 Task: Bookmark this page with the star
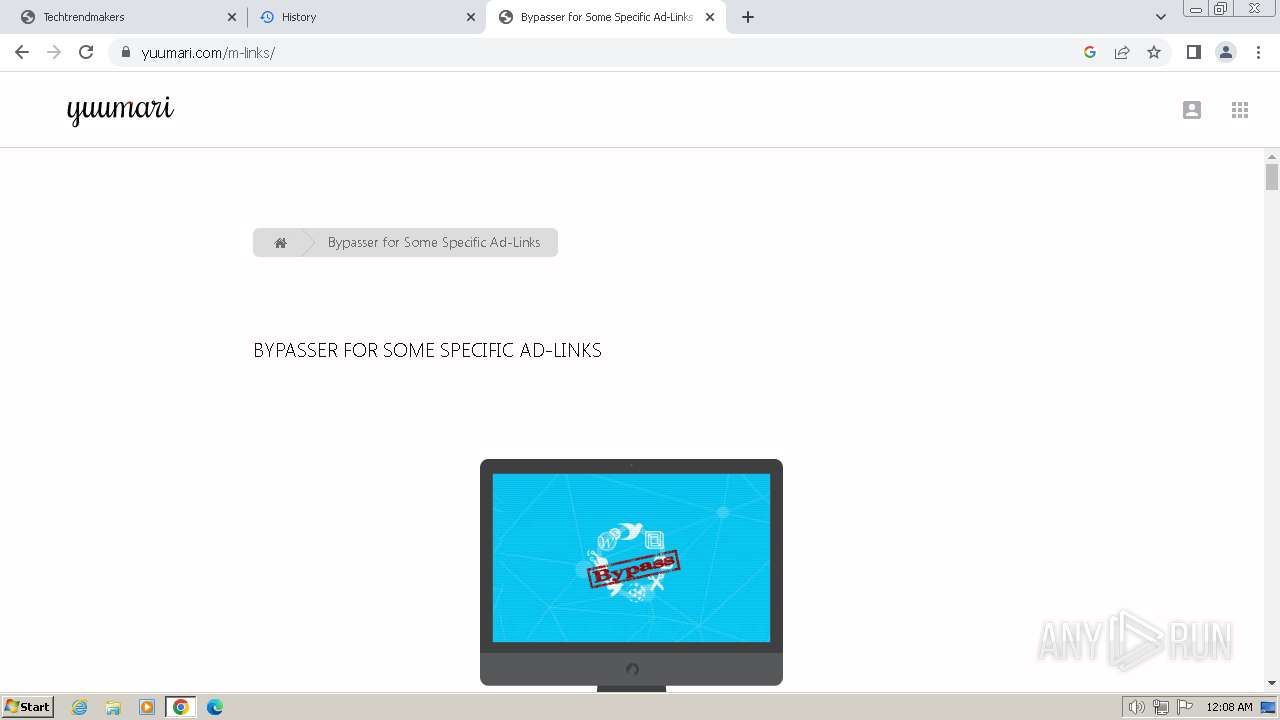click(x=1154, y=52)
